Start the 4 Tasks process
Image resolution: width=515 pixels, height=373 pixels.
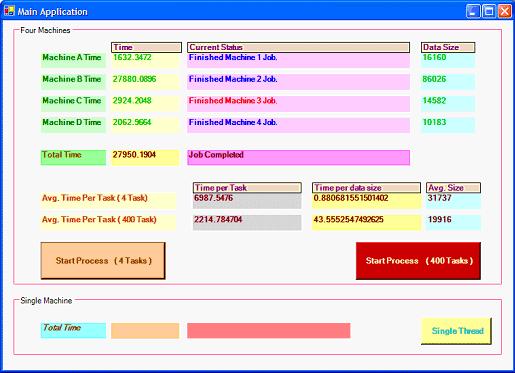click(x=103, y=261)
